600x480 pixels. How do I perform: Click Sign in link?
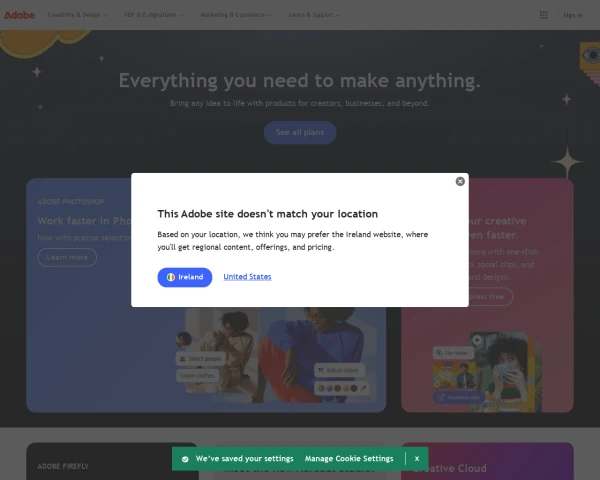[x=573, y=15]
